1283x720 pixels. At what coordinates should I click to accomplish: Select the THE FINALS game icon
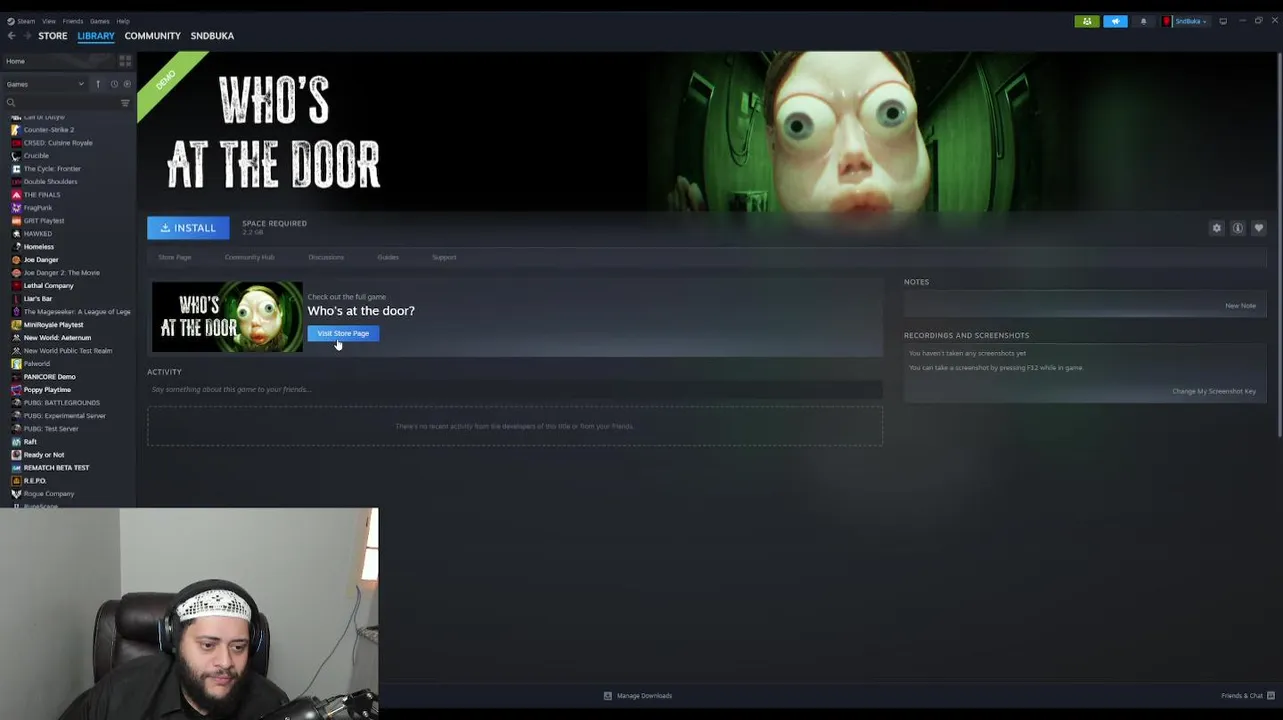click(x=16, y=195)
